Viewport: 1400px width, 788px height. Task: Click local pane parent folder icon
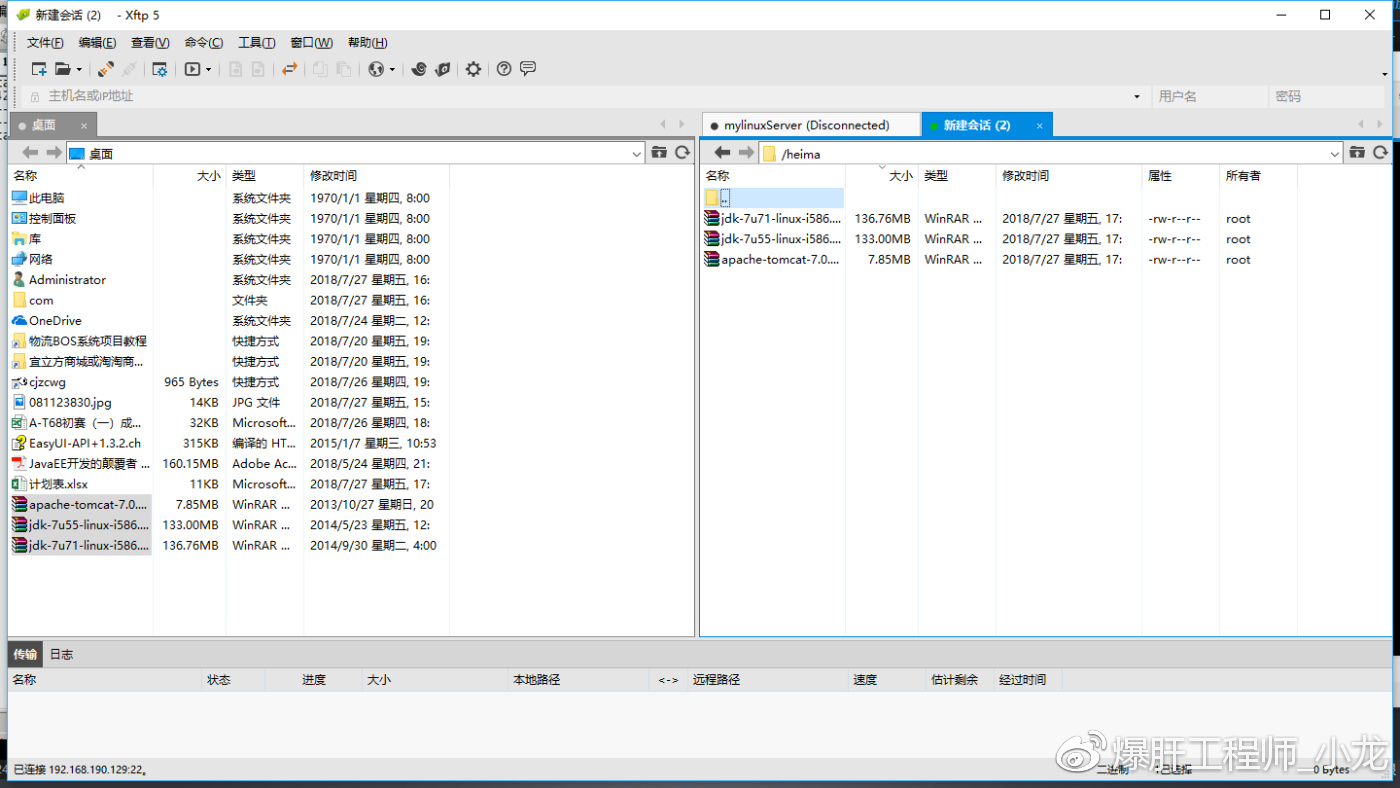(659, 153)
